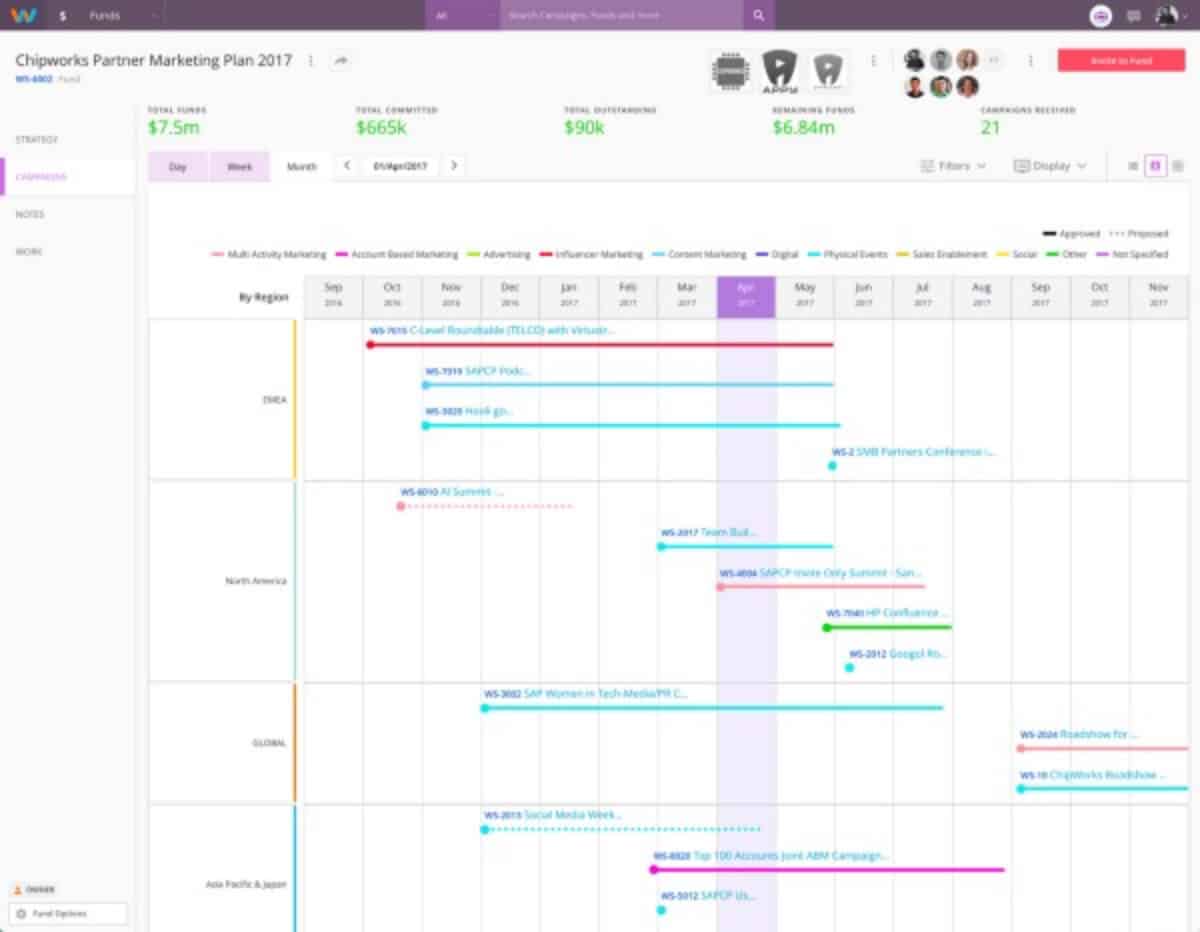Click the 01/Apr/2017 date field
Image resolution: width=1200 pixels, height=932 pixels.
pyautogui.click(x=400, y=166)
